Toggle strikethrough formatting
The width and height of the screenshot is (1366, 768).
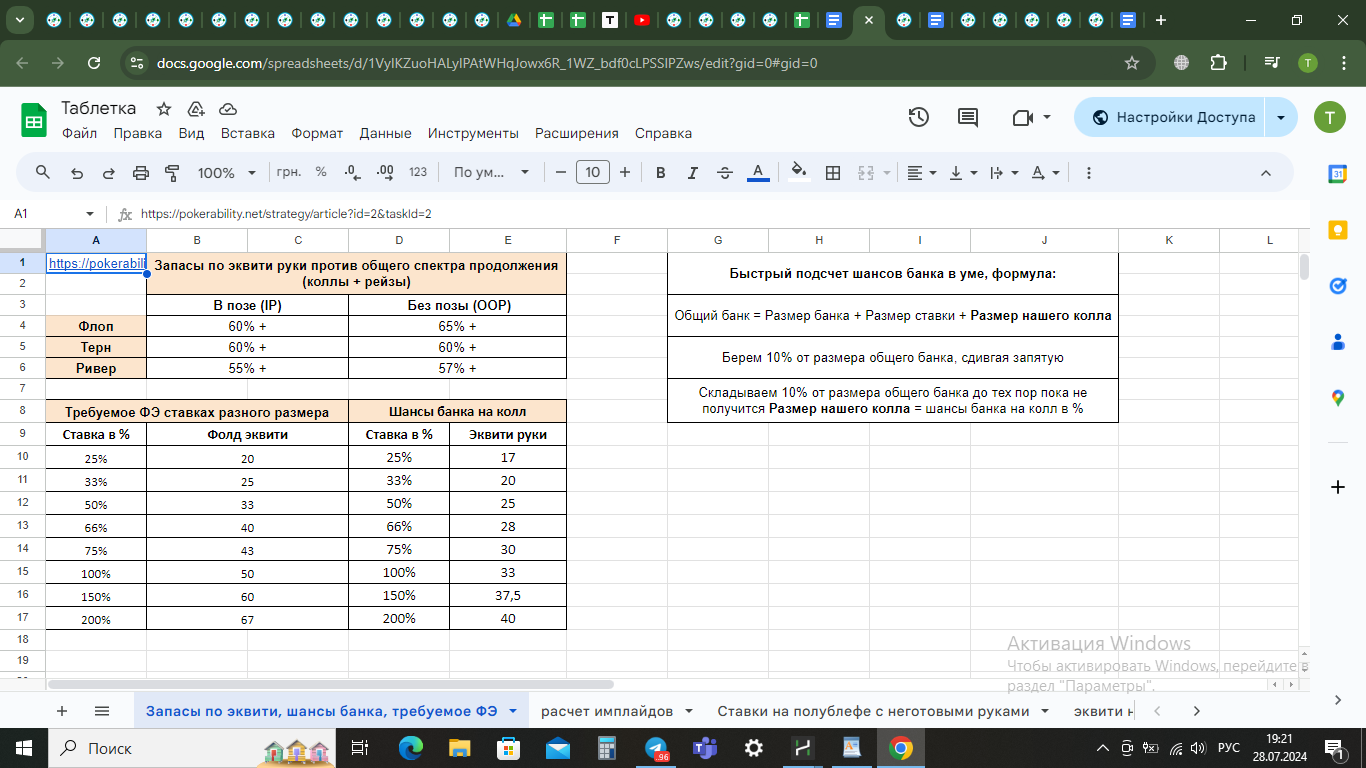pyautogui.click(x=725, y=172)
